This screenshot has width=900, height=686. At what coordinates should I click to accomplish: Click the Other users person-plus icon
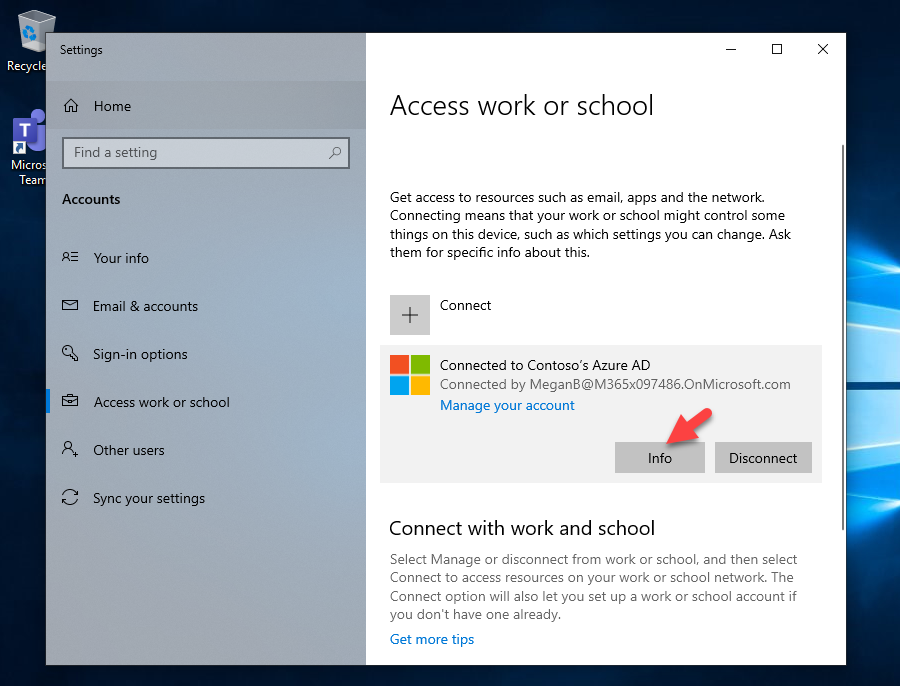coord(70,448)
